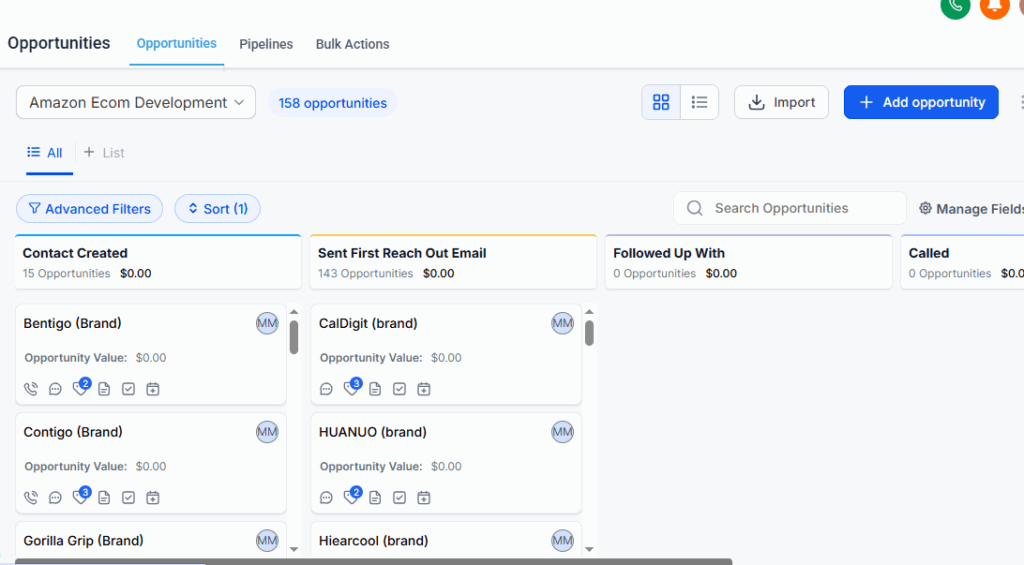This screenshot has height=565, width=1024.
Task: Click the Search Opportunities field
Action: point(790,208)
